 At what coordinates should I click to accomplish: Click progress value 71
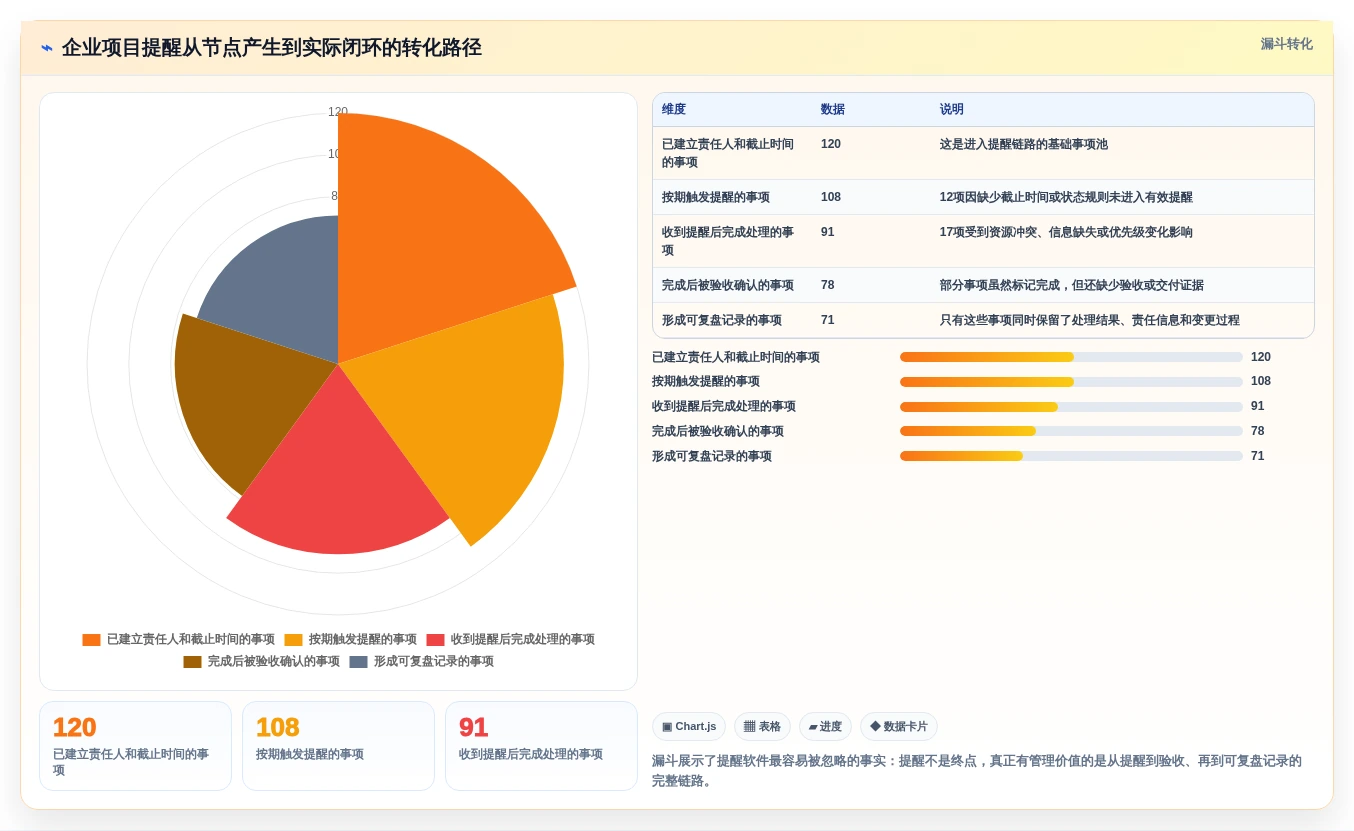1258,457
